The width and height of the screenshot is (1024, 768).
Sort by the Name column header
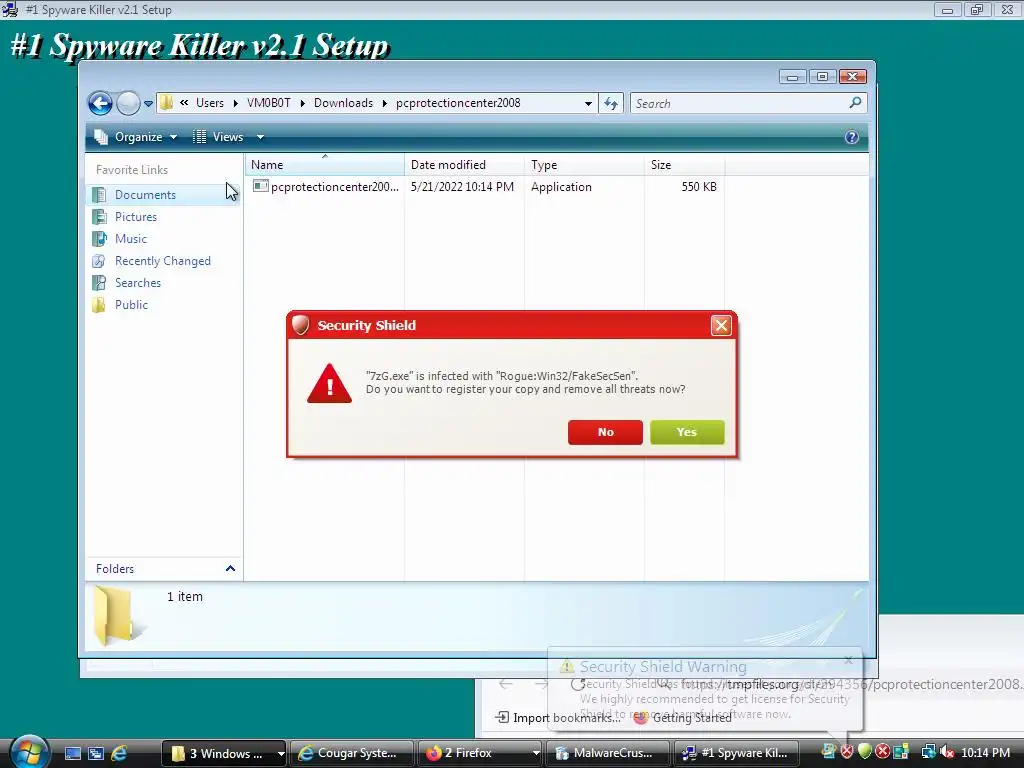pyautogui.click(x=325, y=165)
